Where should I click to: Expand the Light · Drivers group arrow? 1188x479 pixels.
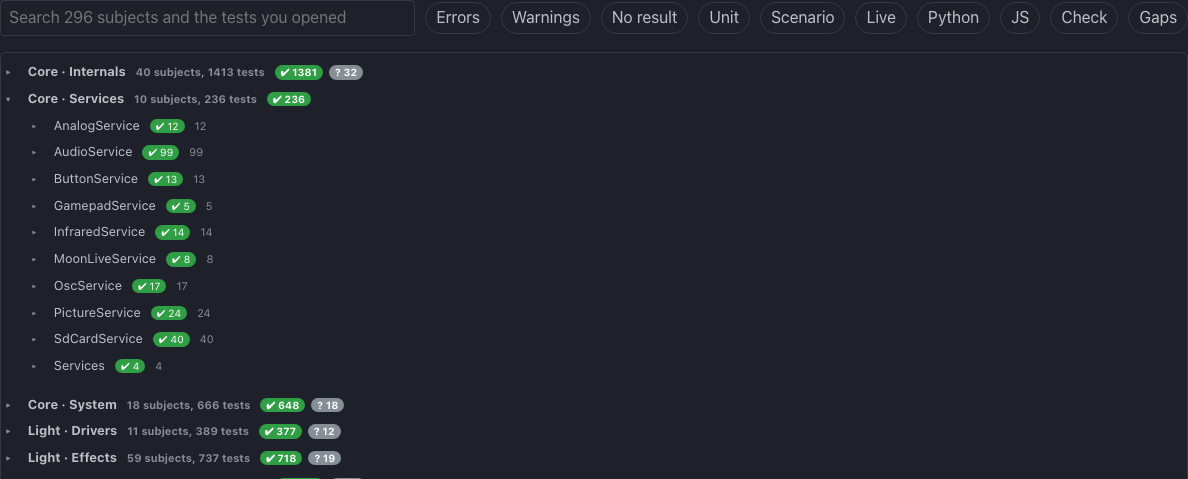coord(8,431)
